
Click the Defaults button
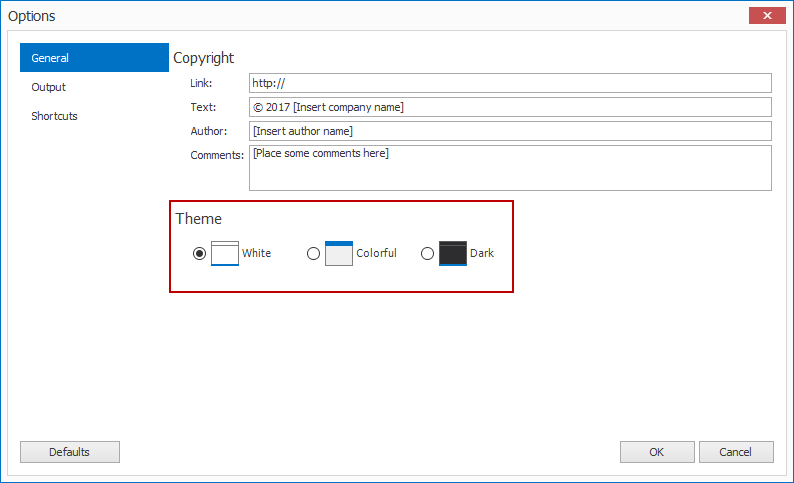tap(70, 452)
